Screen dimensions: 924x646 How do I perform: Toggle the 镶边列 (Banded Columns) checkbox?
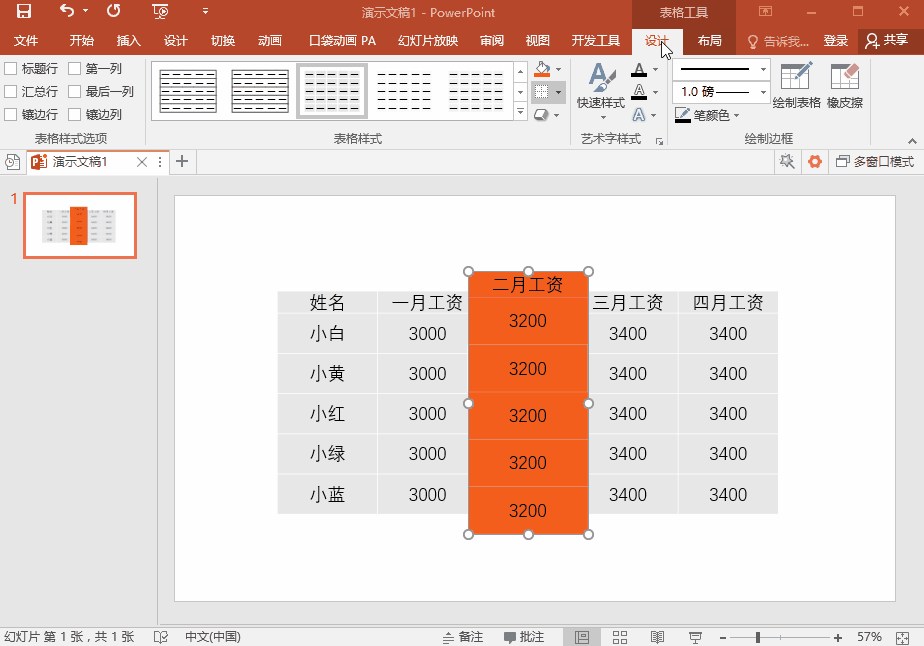click(75, 115)
